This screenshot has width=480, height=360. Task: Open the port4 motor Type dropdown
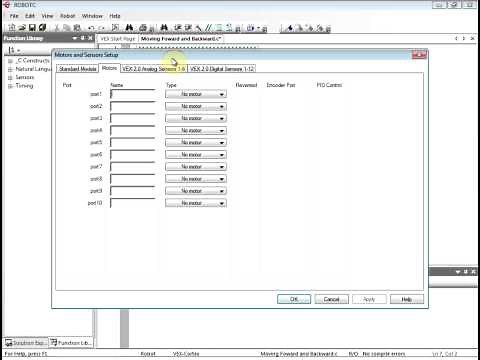coord(196,131)
